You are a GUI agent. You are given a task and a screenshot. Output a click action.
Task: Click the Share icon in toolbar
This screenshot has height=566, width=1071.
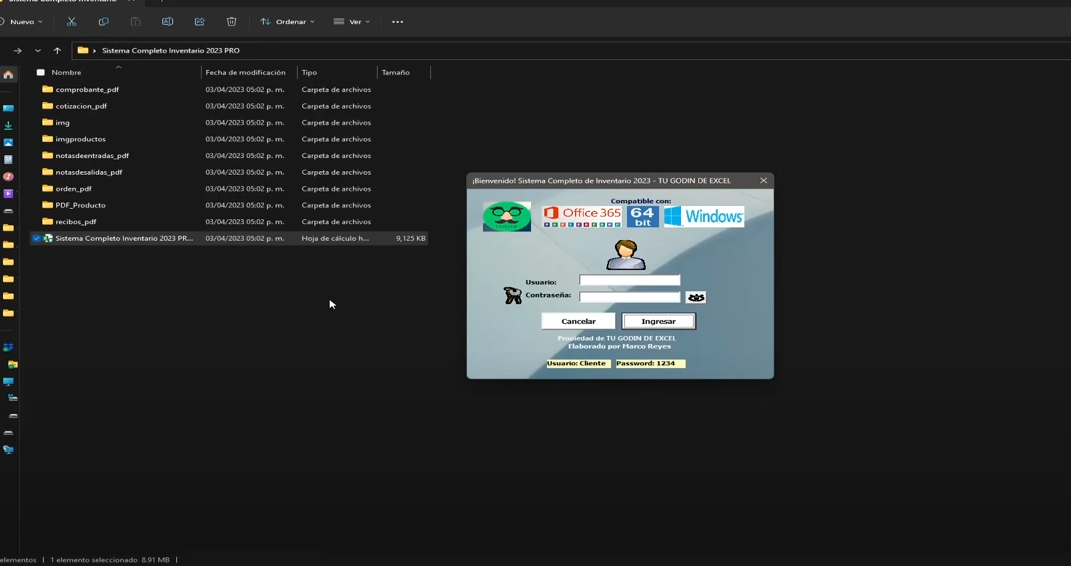pyautogui.click(x=199, y=21)
